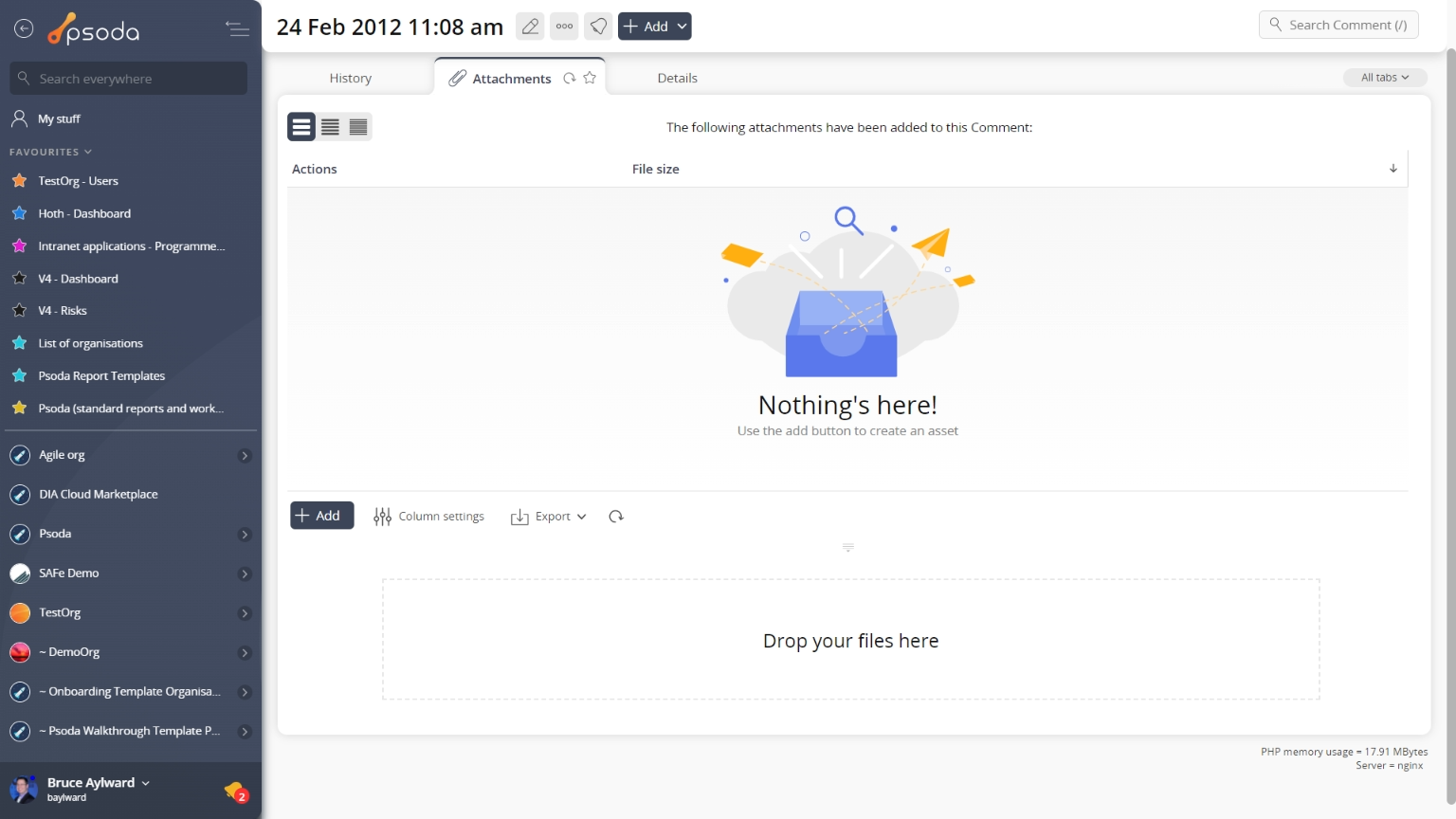The image size is (1456, 819).
Task: Click the blue star icon for Hoth - Dashboard
Action: pos(19,213)
